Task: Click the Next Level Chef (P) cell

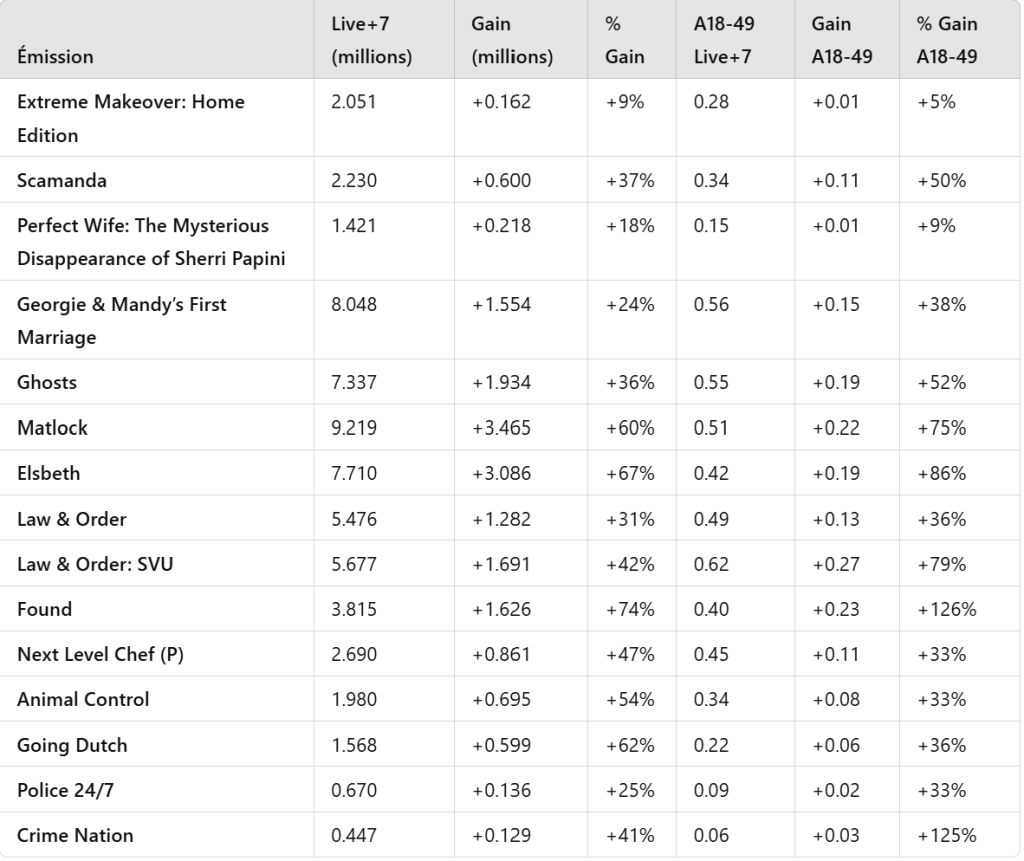Action: 90,653
